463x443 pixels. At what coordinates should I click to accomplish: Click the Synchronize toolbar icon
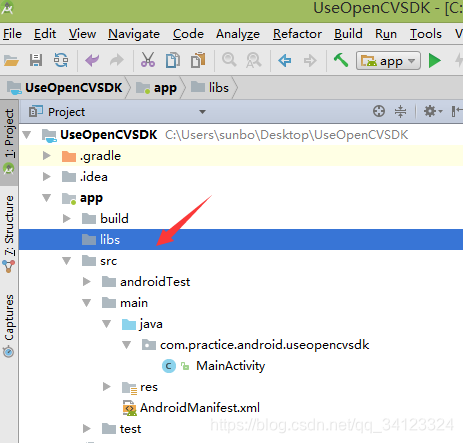61,61
